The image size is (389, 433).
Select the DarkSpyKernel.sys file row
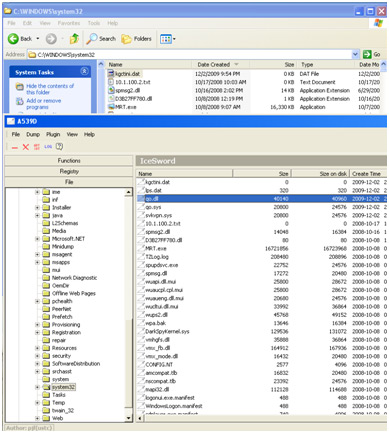pos(262,331)
